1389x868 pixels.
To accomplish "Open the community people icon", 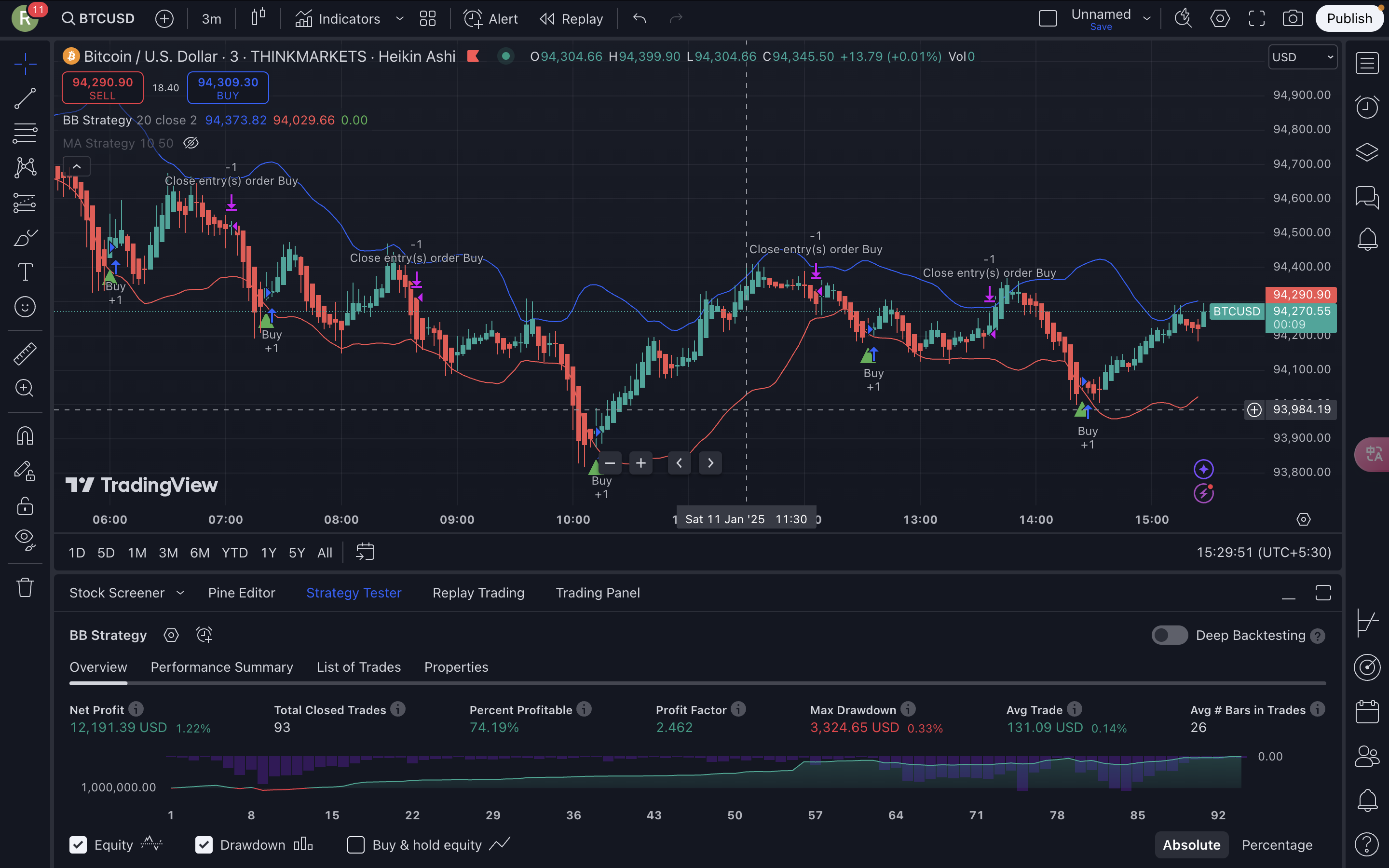I will (1367, 757).
